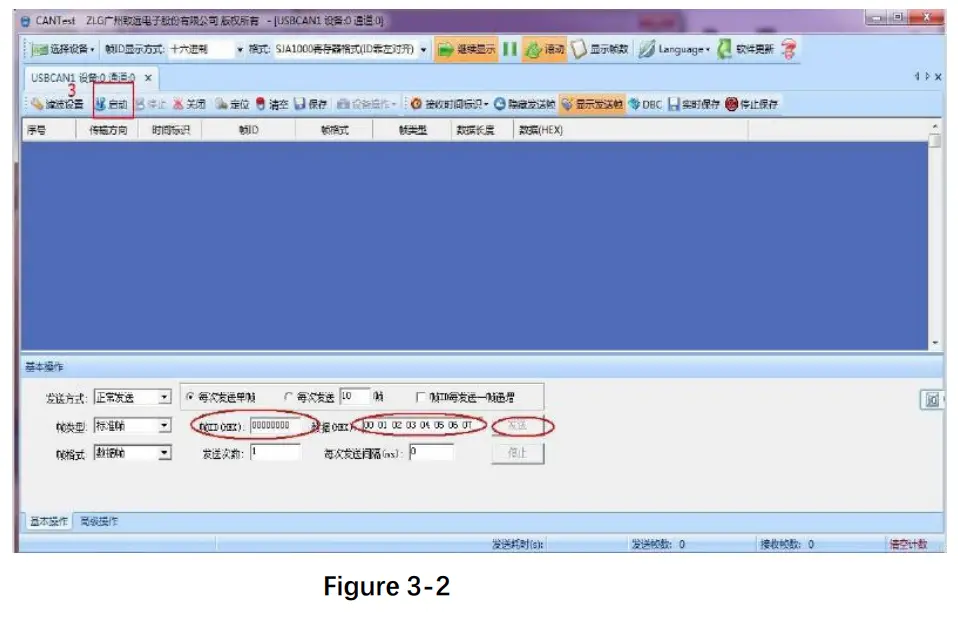Switch to USBCAN1 设备:0 通道:0 tab
Viewport: 958px width, 619px height.
[83, 78]
